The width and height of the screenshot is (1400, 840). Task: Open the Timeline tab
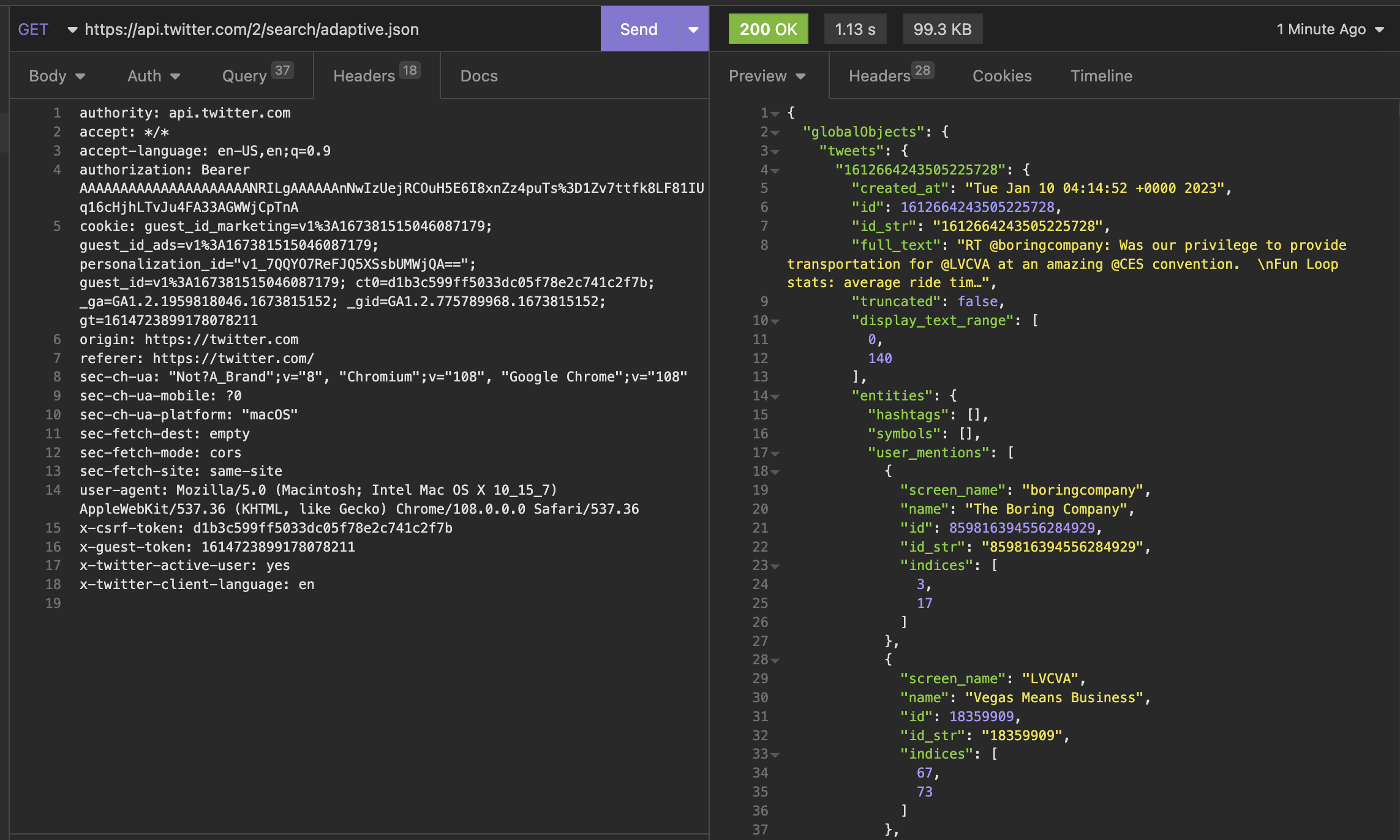1101,76
